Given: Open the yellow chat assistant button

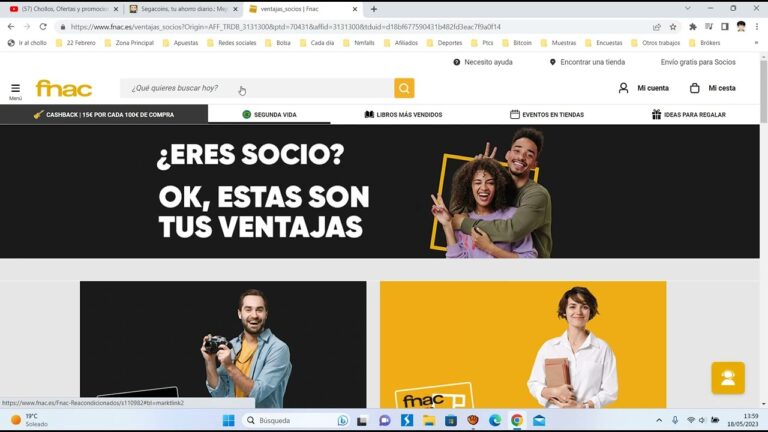Looking at the screenshot, I should (728, 378).
